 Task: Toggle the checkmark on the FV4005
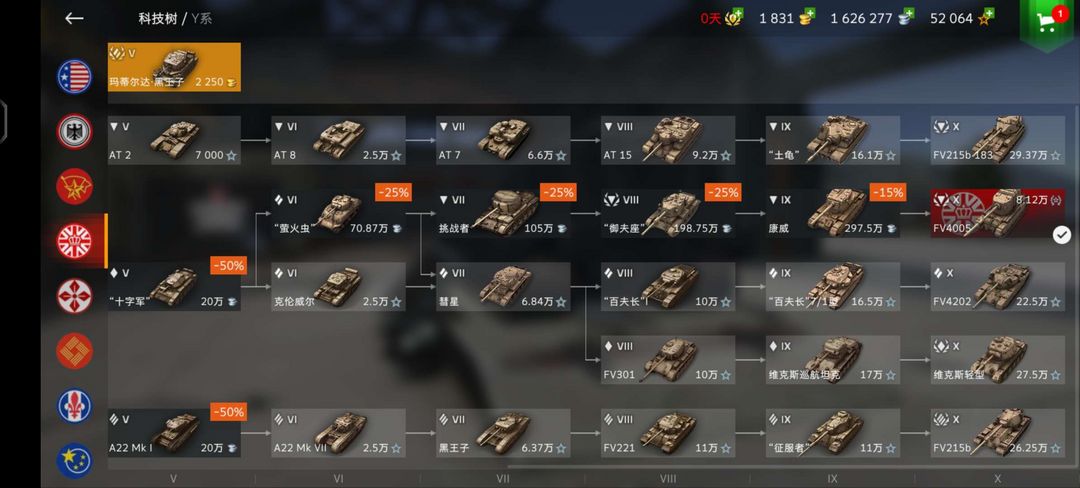click(1061, 235)
